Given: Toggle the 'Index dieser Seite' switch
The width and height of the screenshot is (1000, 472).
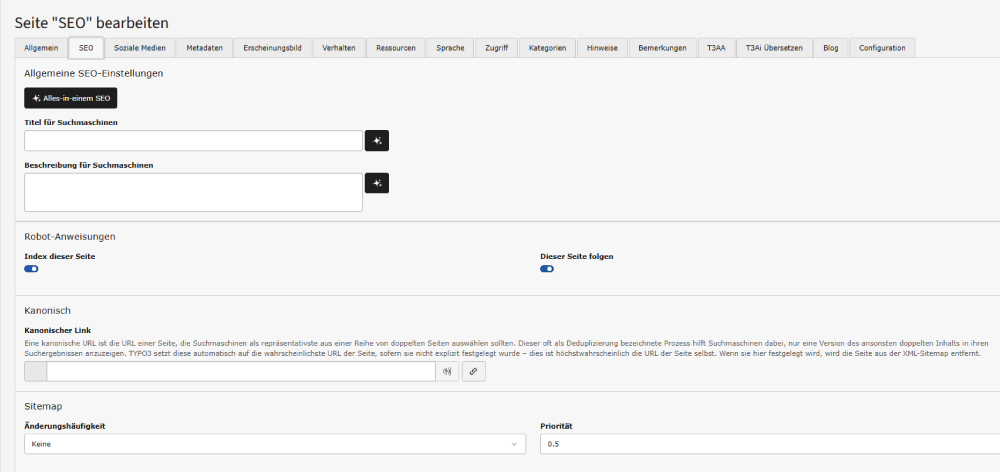Looking at the screenshot, I should 31,269.
